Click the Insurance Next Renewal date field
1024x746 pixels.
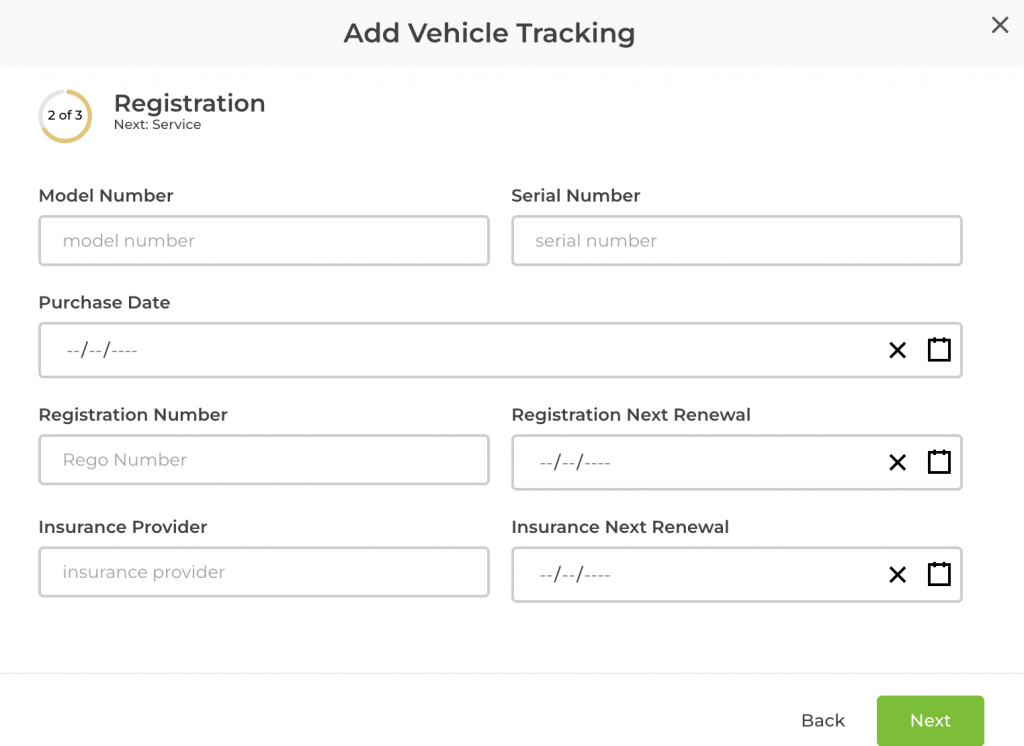[x=690, y=574]
